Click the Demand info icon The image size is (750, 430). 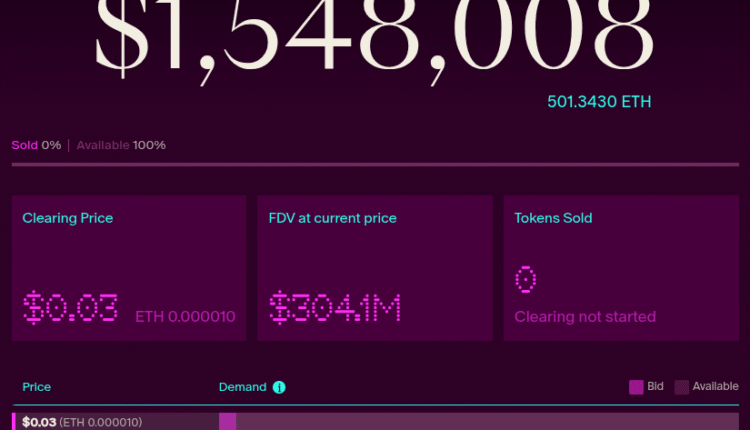click(x=280, y=387)
